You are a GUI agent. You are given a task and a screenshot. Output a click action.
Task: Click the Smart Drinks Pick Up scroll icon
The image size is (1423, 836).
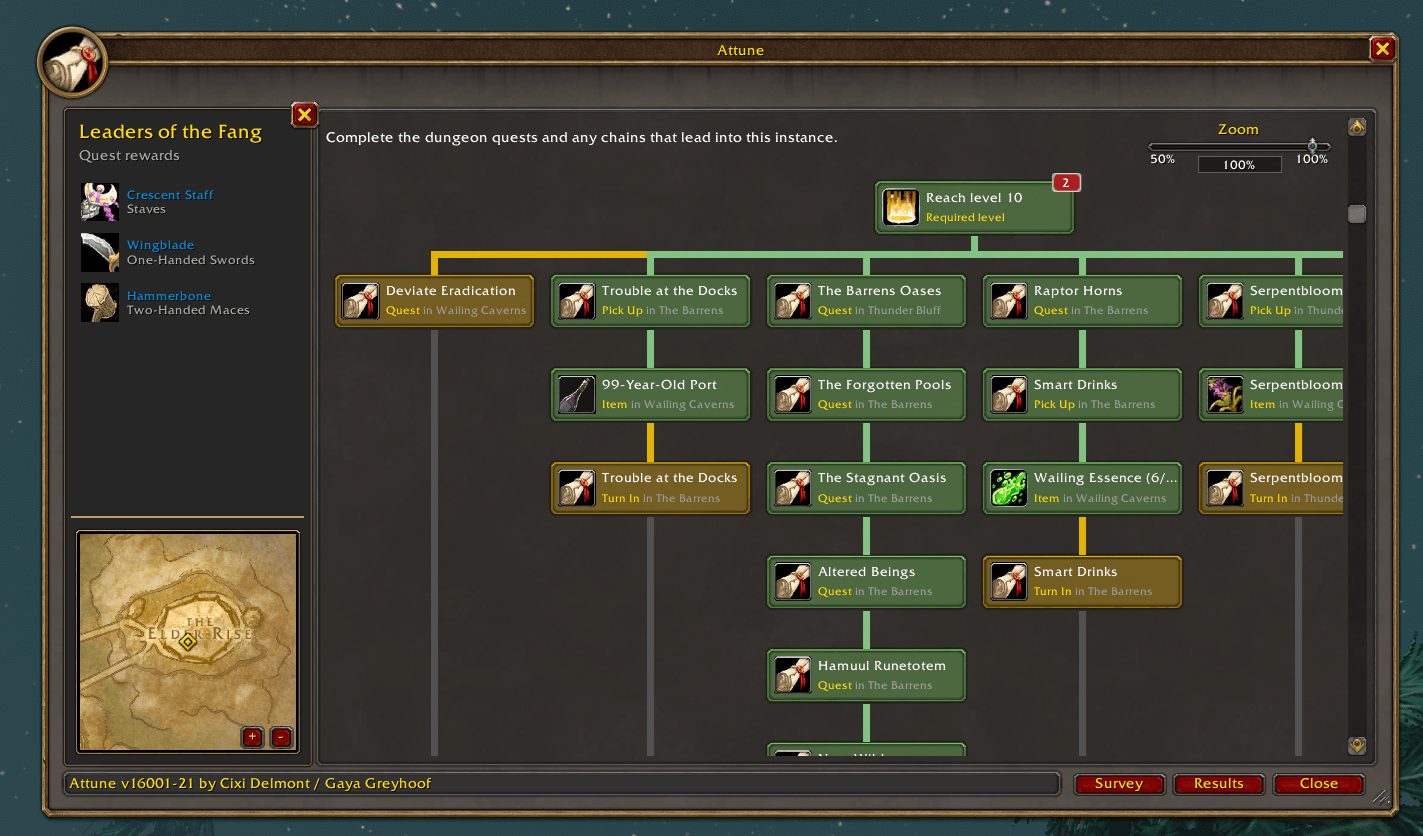coord(1009,395)
